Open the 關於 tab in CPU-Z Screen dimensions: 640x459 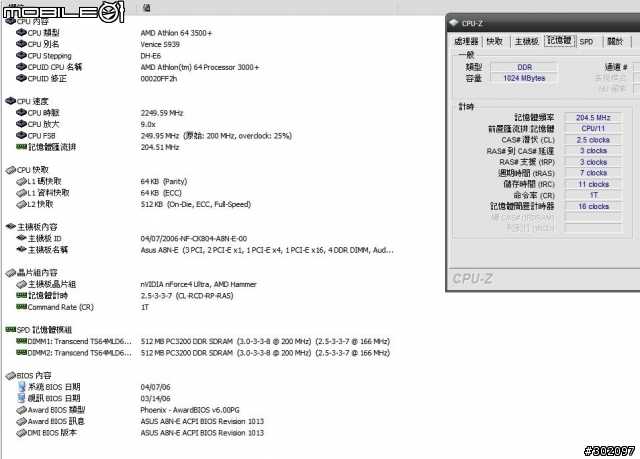[615, 41]
